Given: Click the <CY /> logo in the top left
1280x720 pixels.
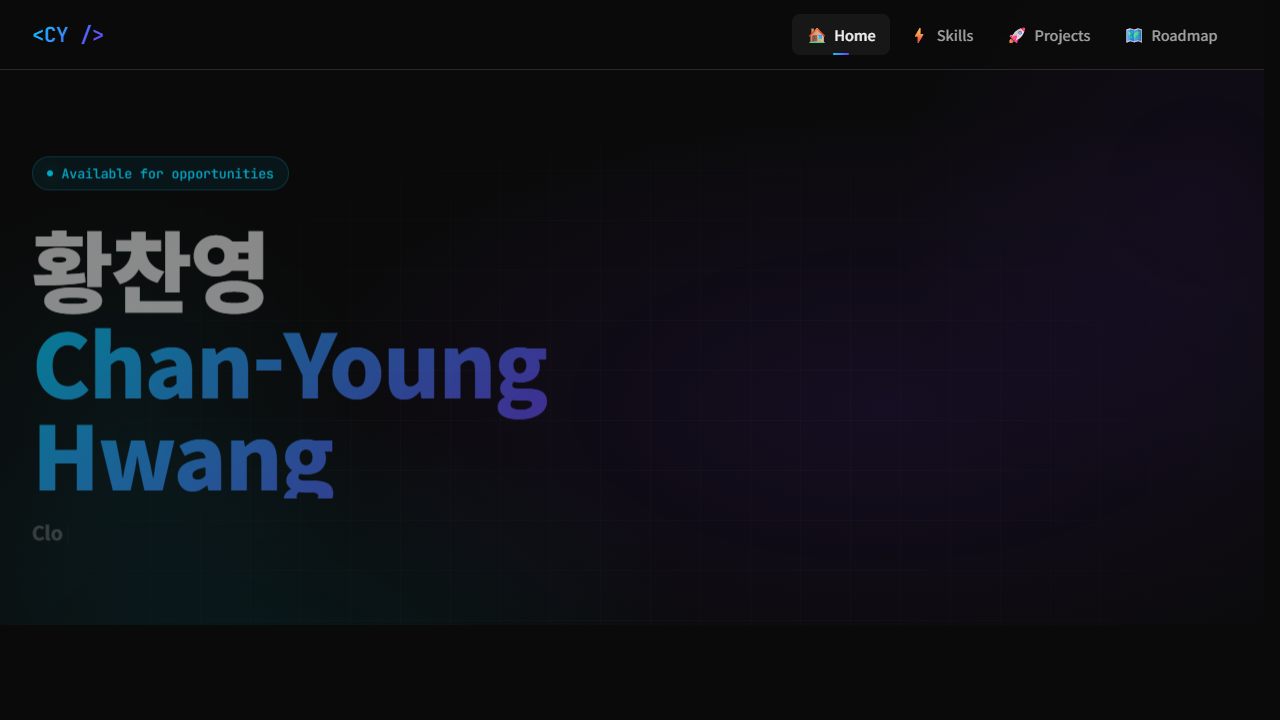Looking at the screenshot, I should point(67,34).
